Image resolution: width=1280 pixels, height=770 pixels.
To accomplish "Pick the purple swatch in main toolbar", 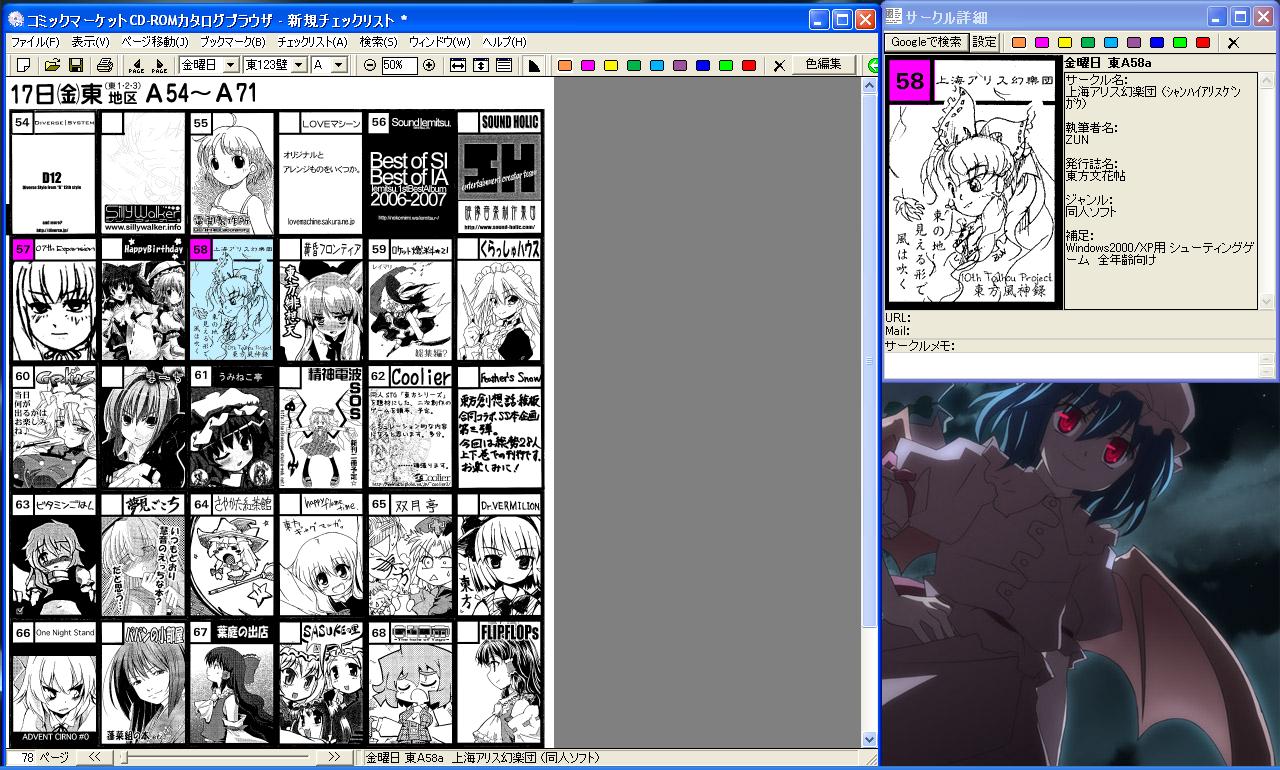I will pyautogui.click(x=680, y=66).
